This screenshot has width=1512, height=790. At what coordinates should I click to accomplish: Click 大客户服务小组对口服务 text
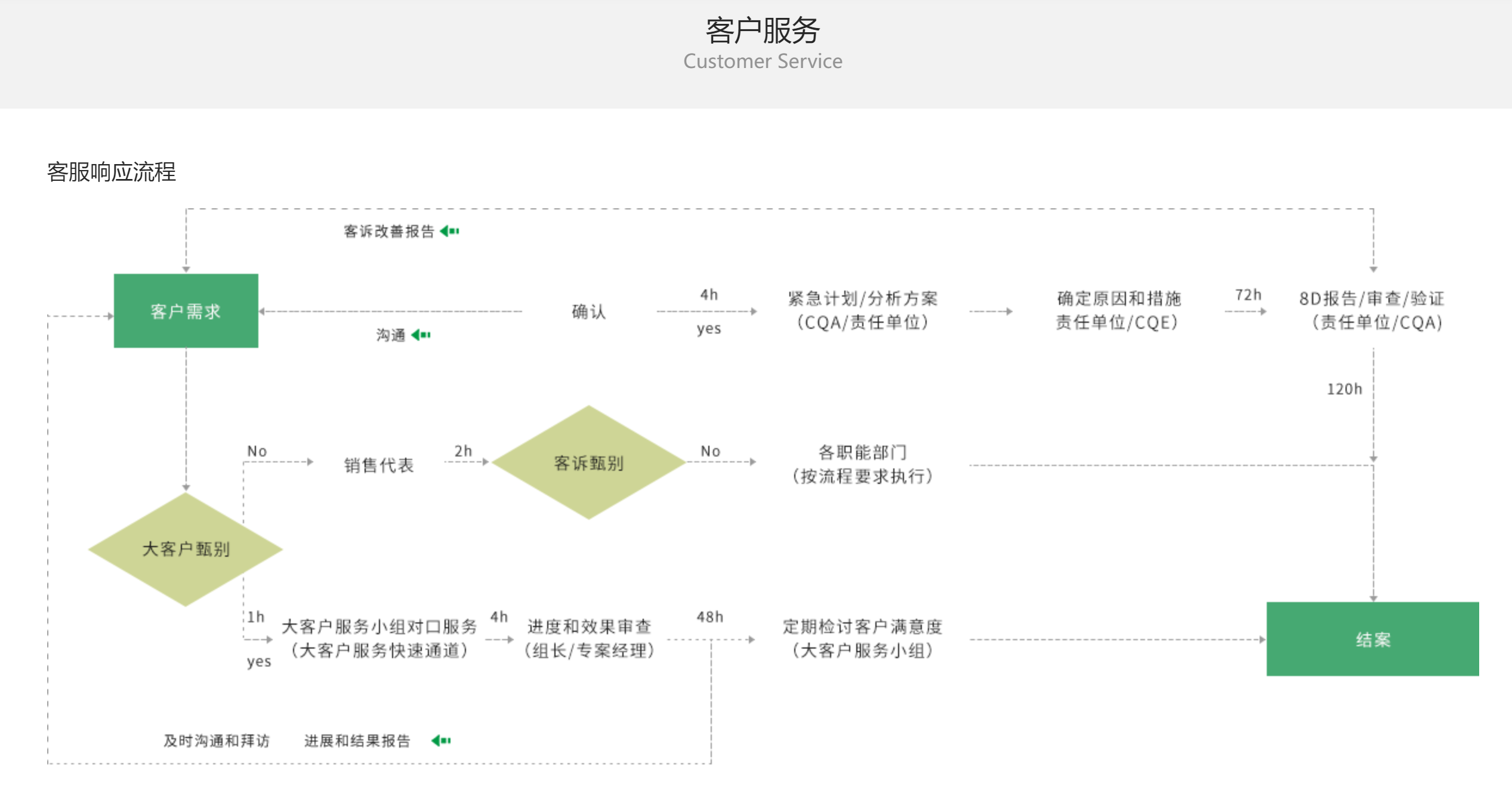click(x=379, y=627)
